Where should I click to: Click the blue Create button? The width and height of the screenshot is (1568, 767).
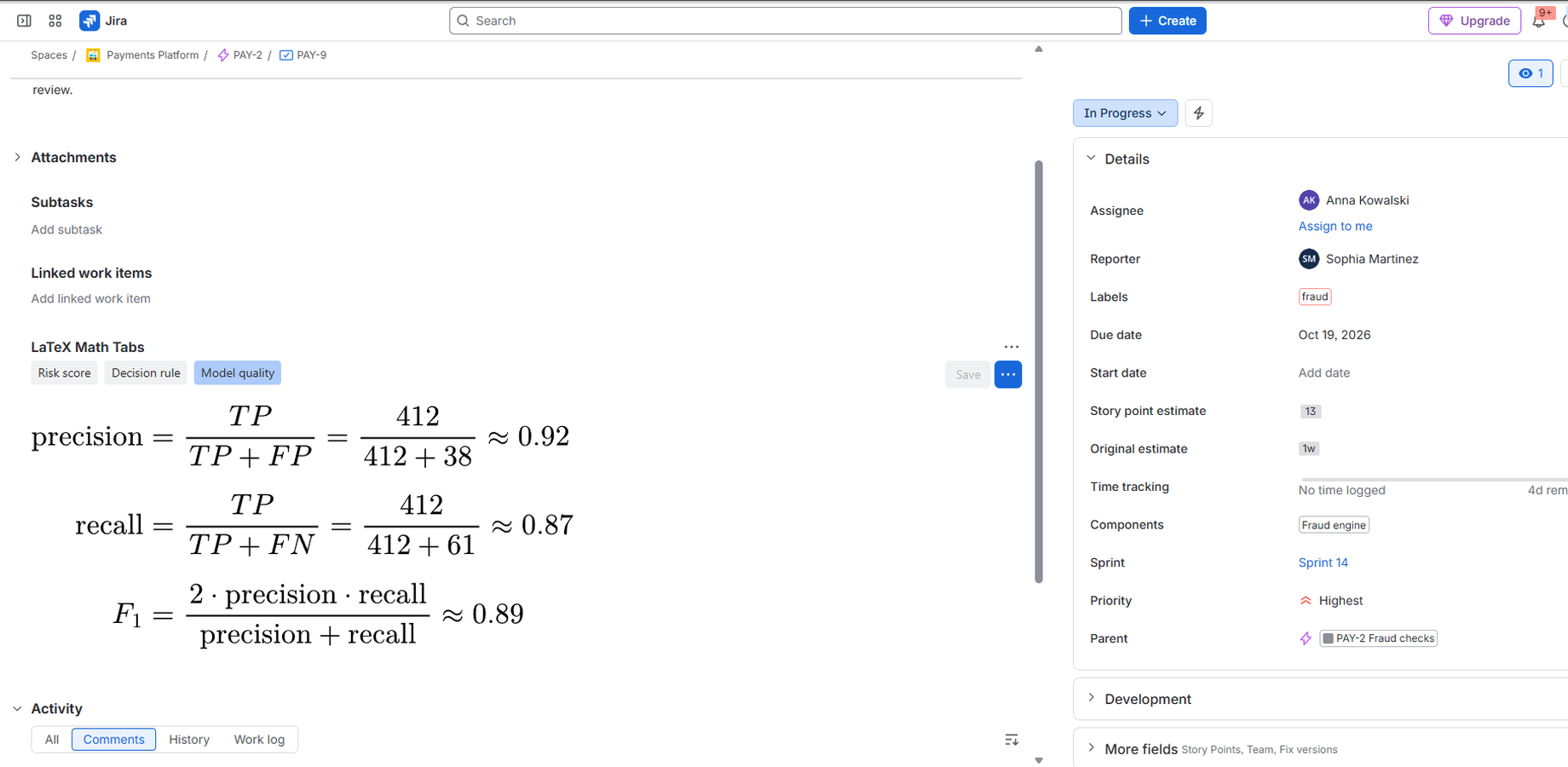[x=1167, y=20]
